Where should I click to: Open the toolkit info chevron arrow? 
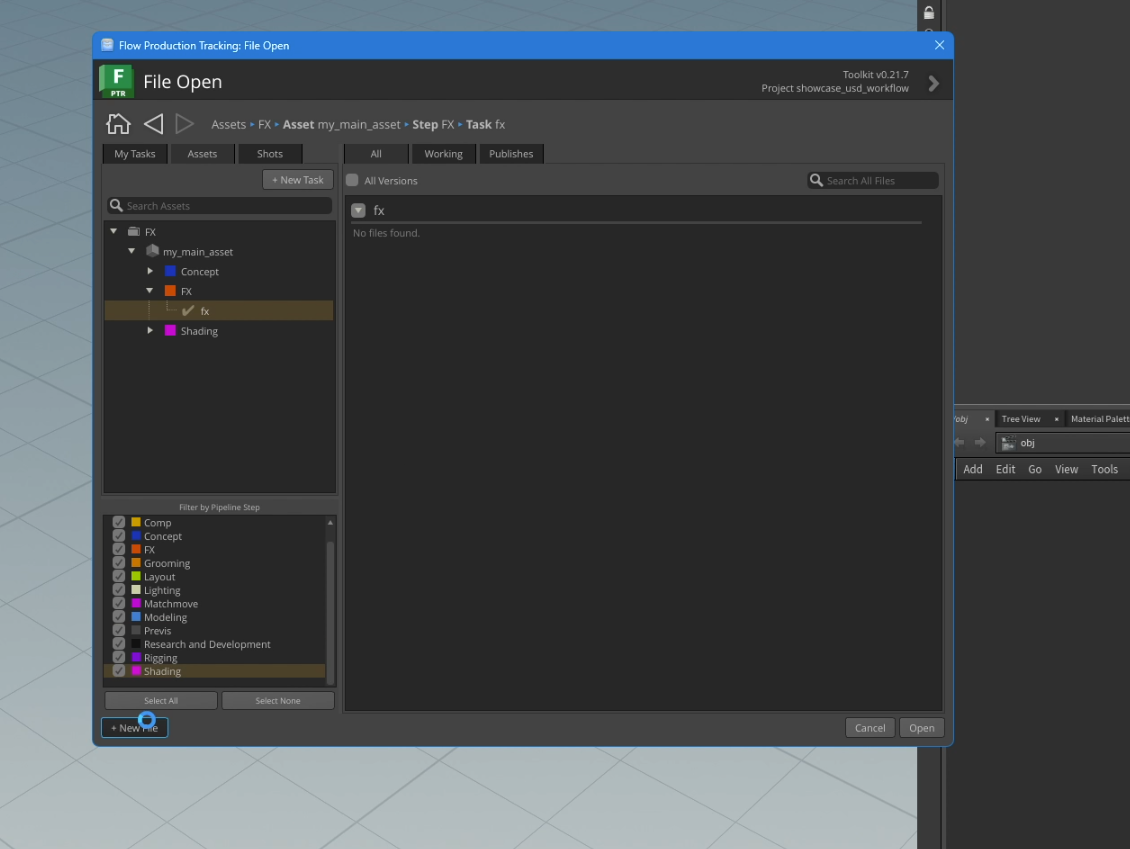tap(933, 84)
